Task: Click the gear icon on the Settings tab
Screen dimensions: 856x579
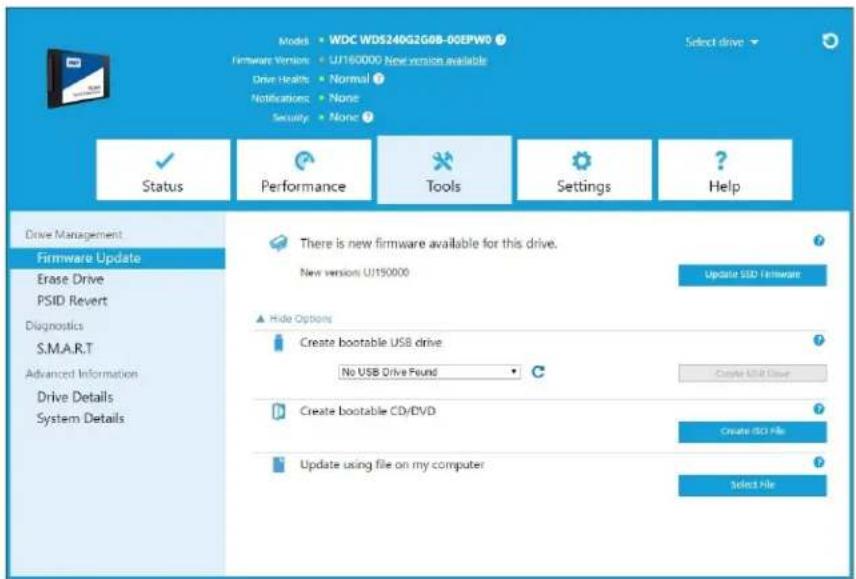Action: (581, 160)
